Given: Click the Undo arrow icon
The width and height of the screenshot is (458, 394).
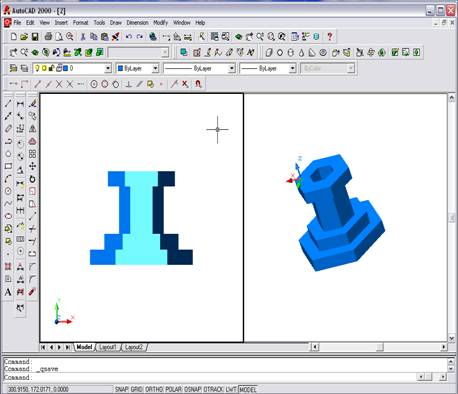Looking at the screenshot, I should (x=129, y=37).
